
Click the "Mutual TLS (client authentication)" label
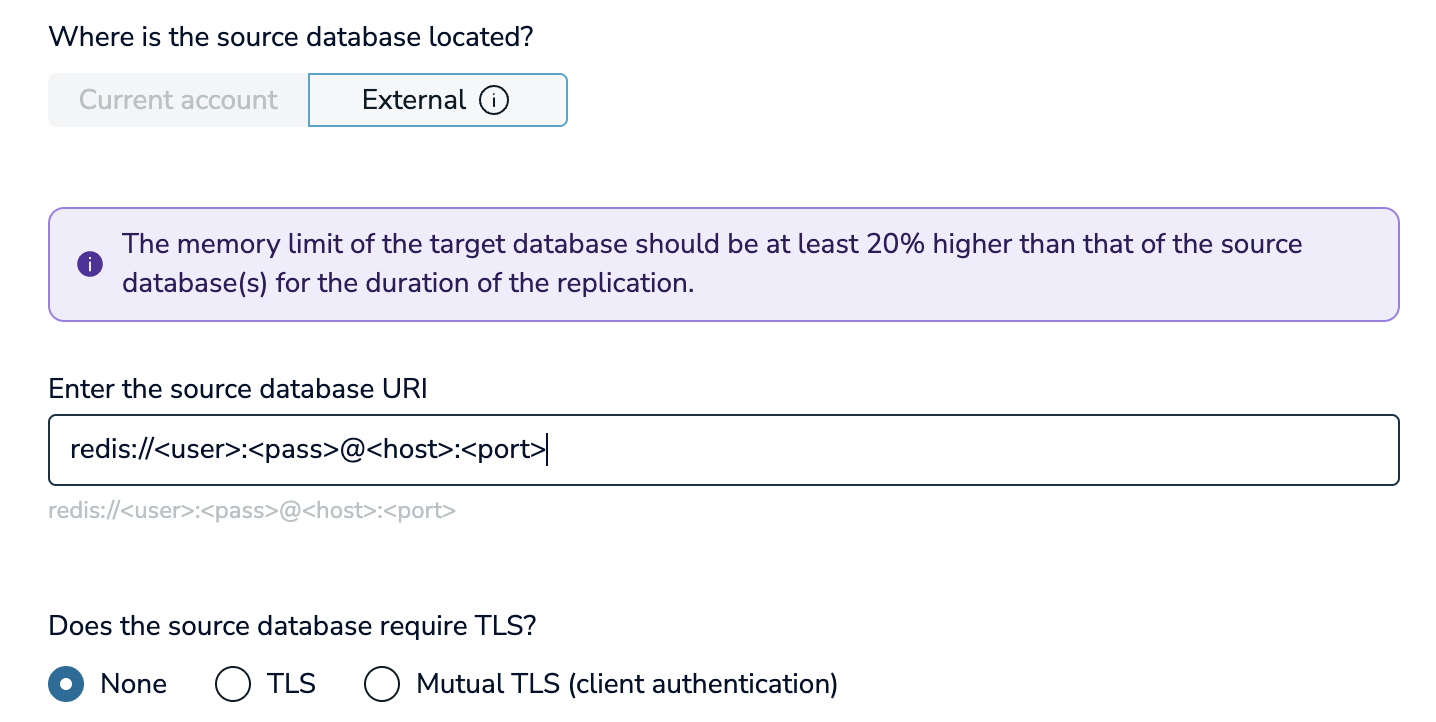[627, 684]
